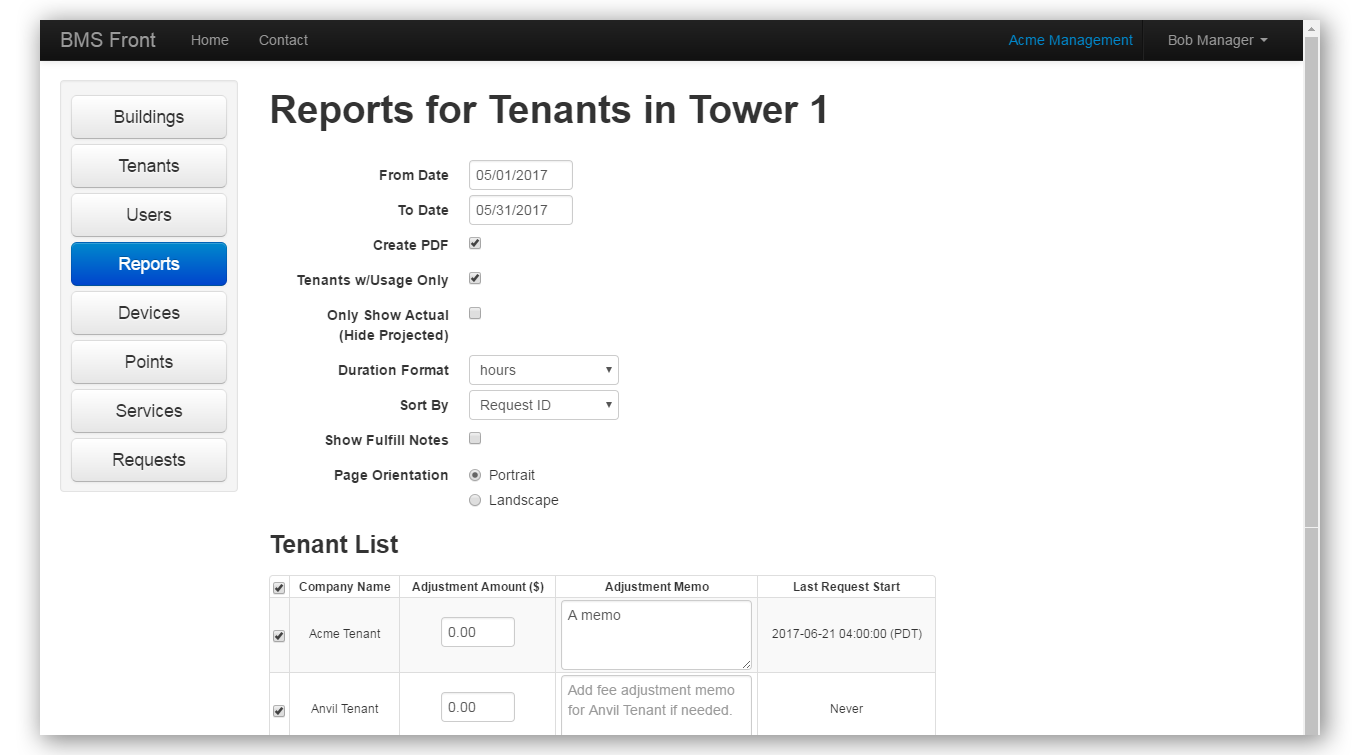The height and width of the screenshot is (755, 1360).
Task: Click the Adjustment Amount ($) column header
Action: pos(478,587)
